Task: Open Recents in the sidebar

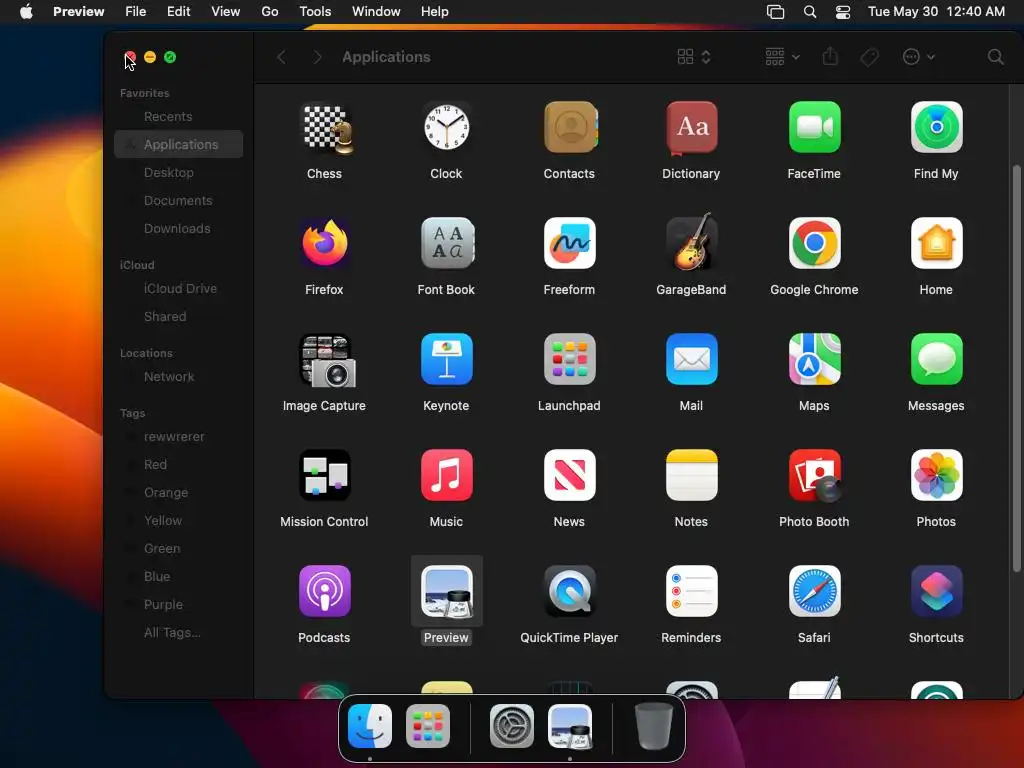Action: click(x=178, y=116)
